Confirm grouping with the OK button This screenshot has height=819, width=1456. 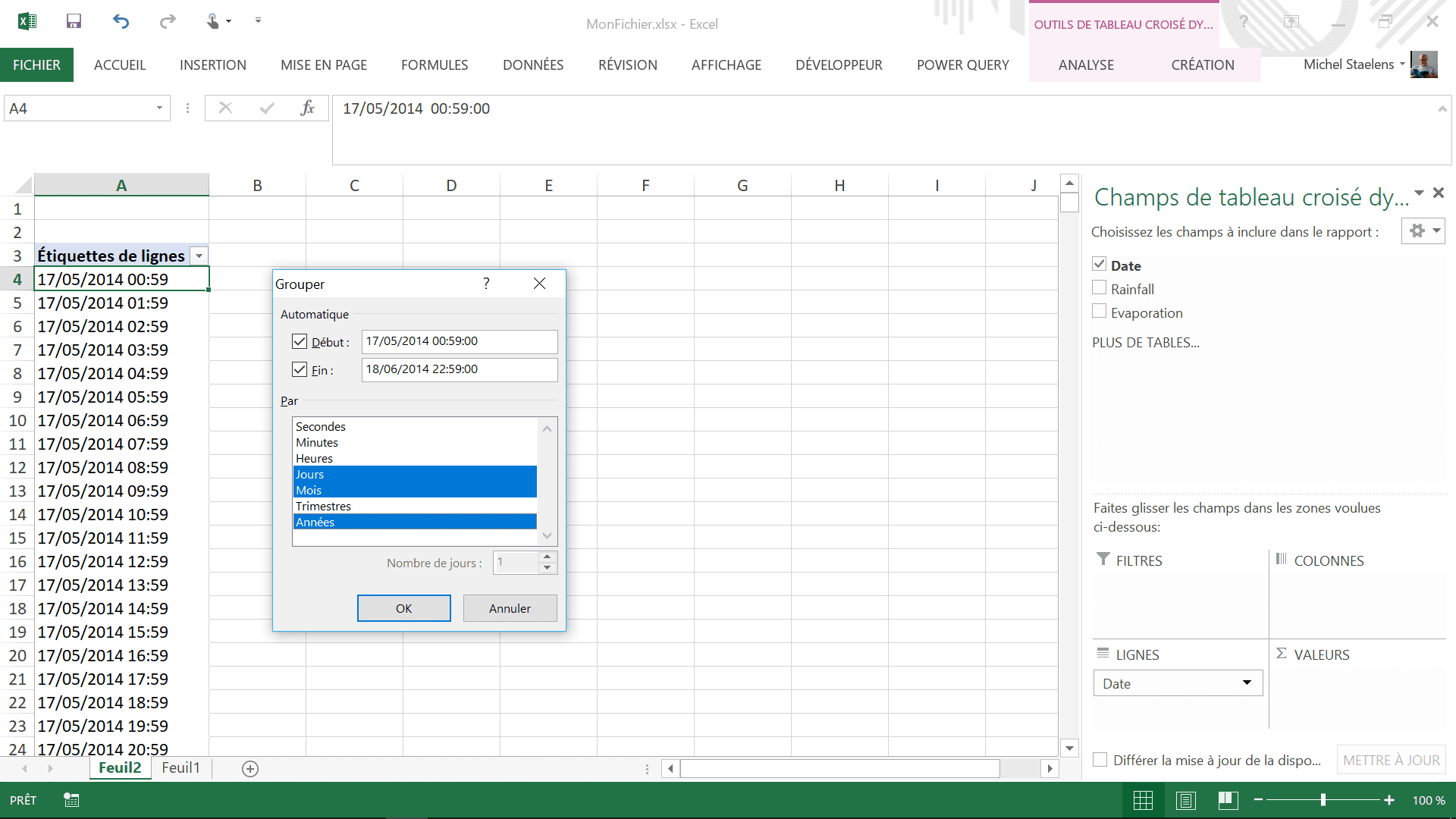pos(403,608)
